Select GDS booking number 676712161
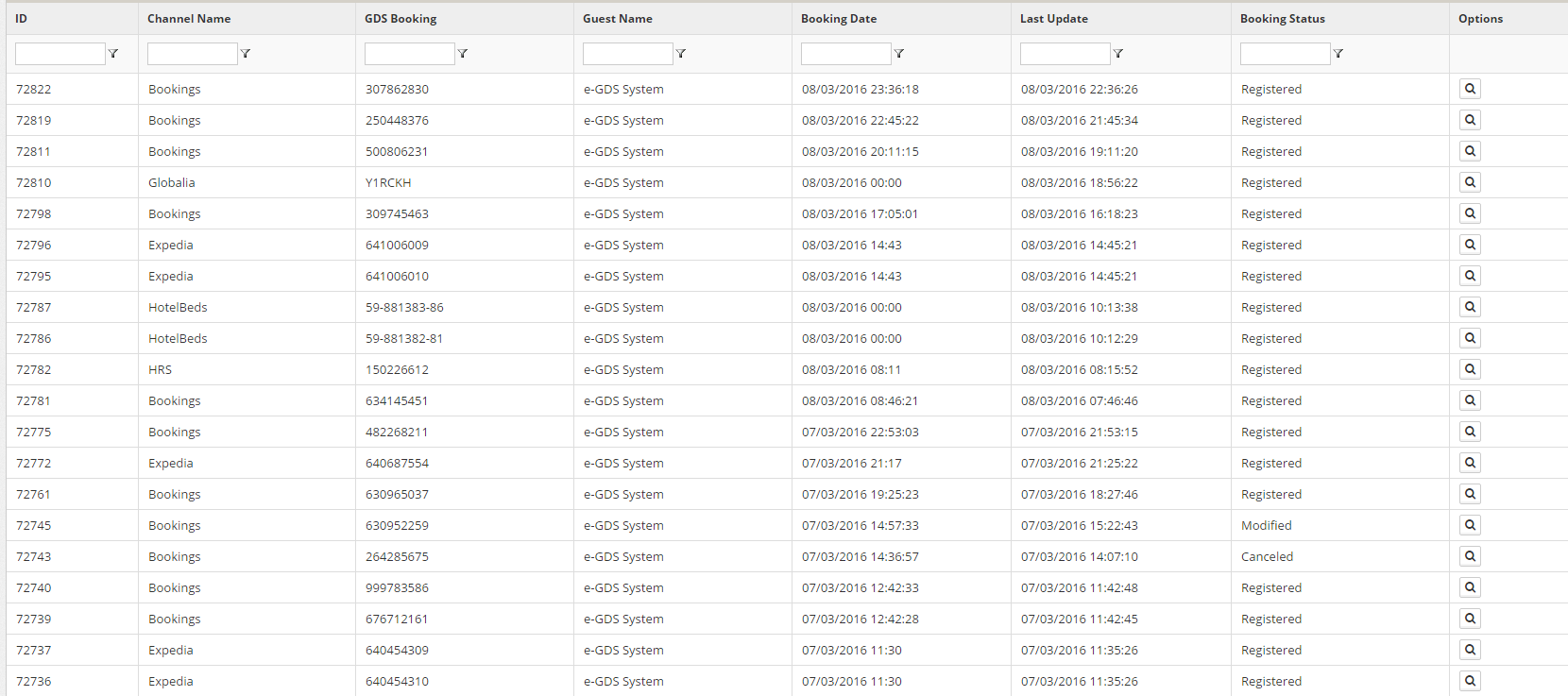1568x696 pixels. tap(397, 620)
